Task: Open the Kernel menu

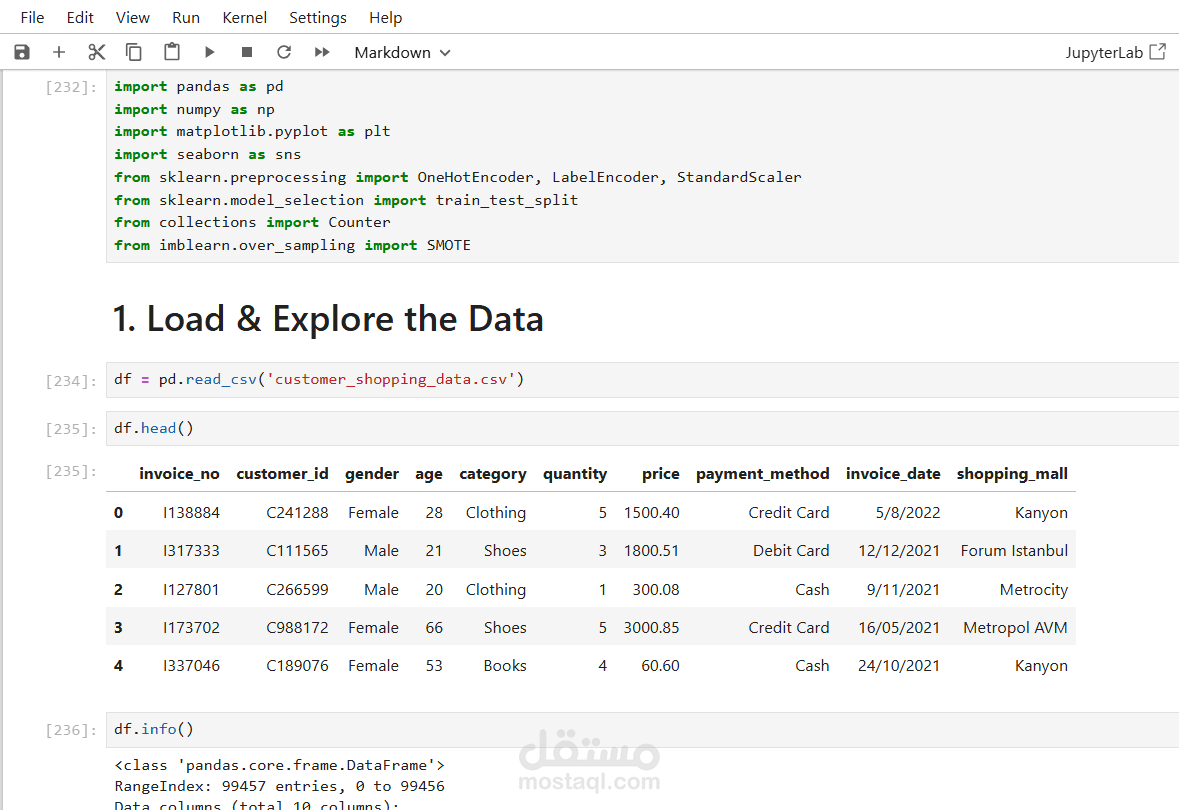Action: pyautogui.click(x=244, y=17)
